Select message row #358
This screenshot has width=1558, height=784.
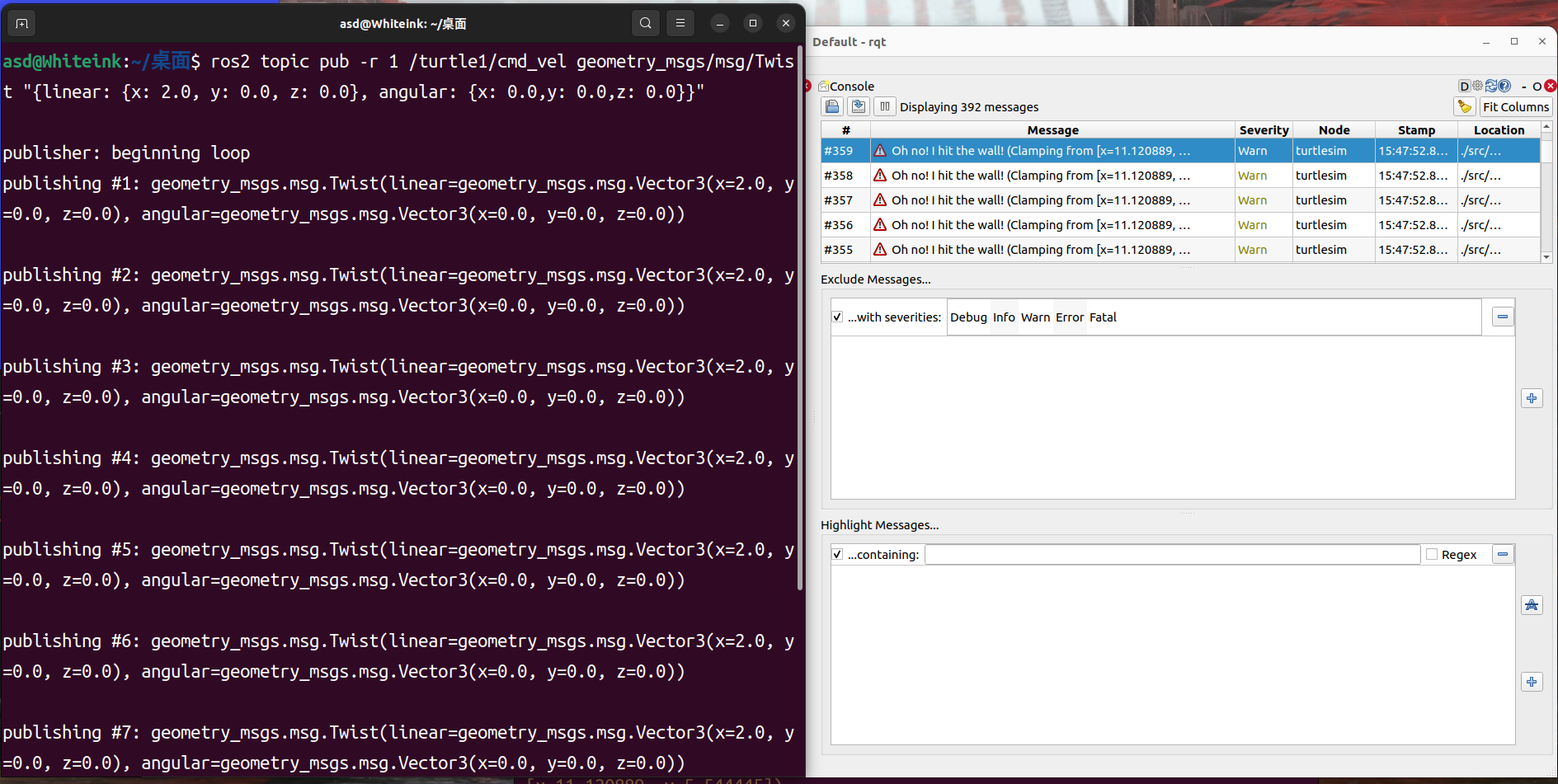(1180, 176)
